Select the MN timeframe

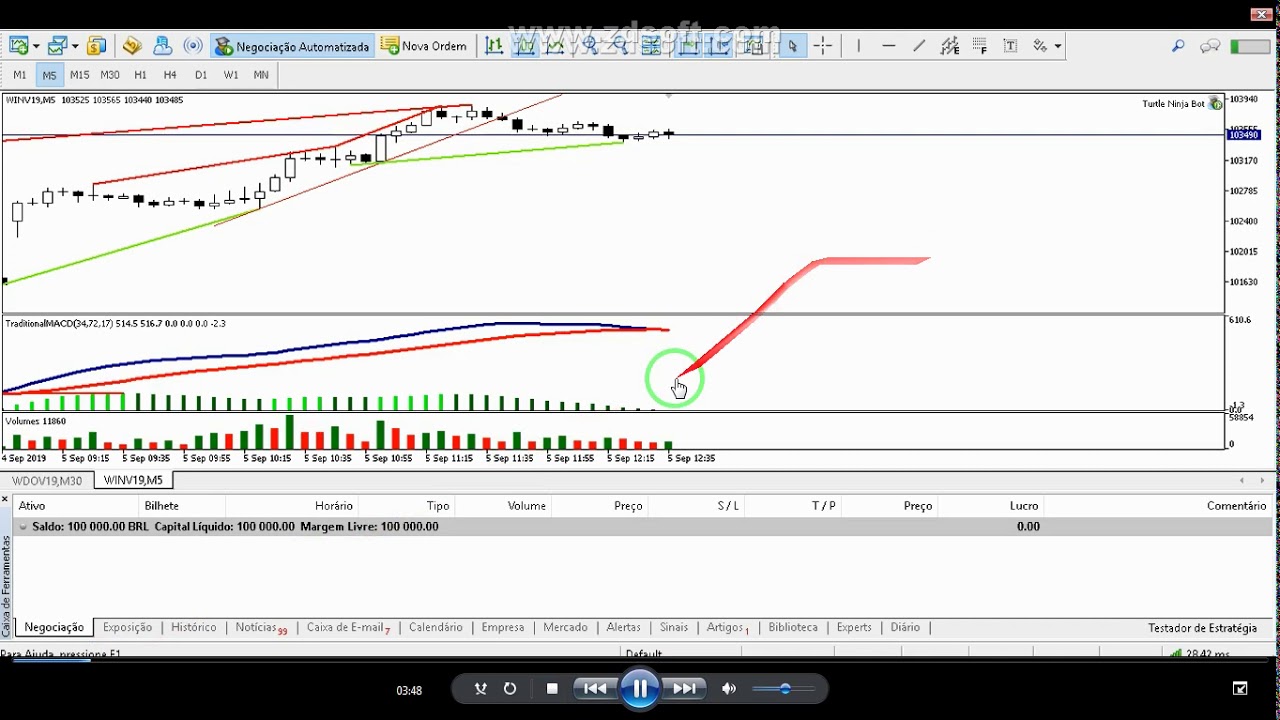coord(261,75)
